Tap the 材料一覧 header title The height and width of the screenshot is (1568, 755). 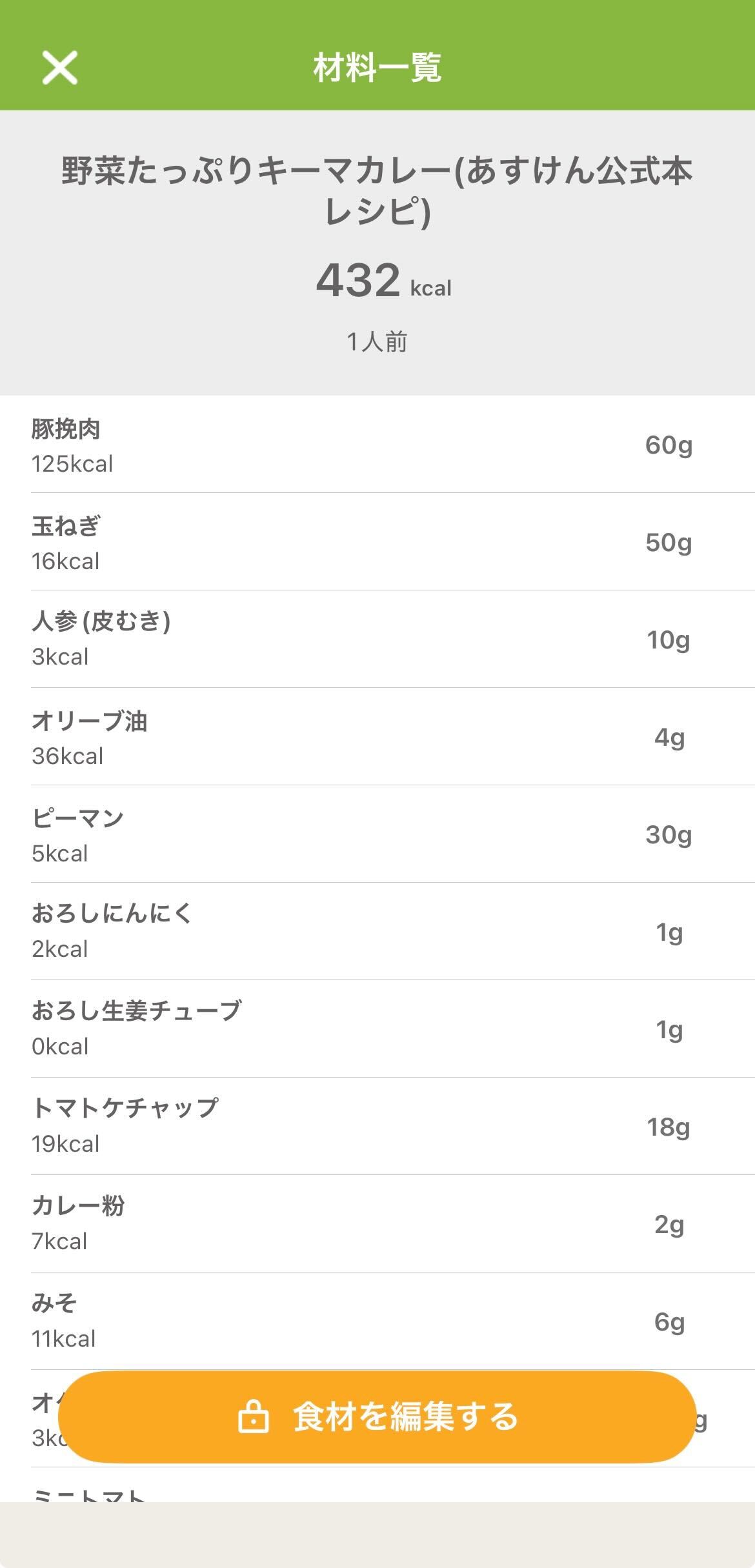(377, 68)
